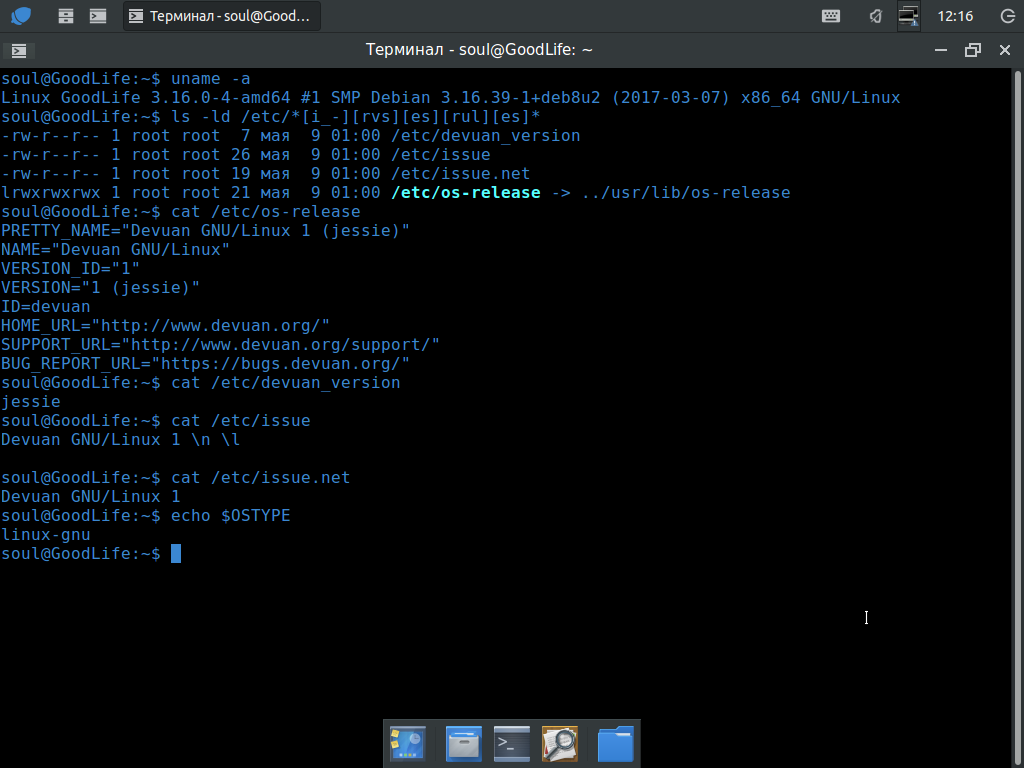Click the 'jessie' output line
The height and width of the screenshot is (768, 1024).
[31, 402]
